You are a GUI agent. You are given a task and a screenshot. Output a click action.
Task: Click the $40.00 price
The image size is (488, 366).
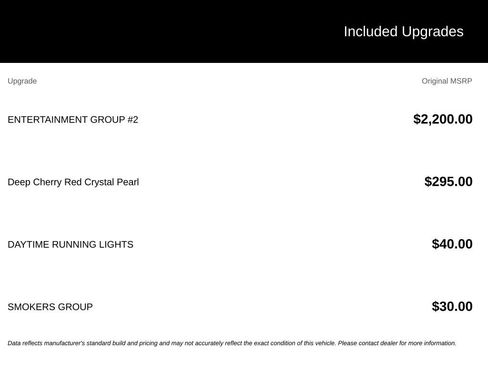[452, 244]
